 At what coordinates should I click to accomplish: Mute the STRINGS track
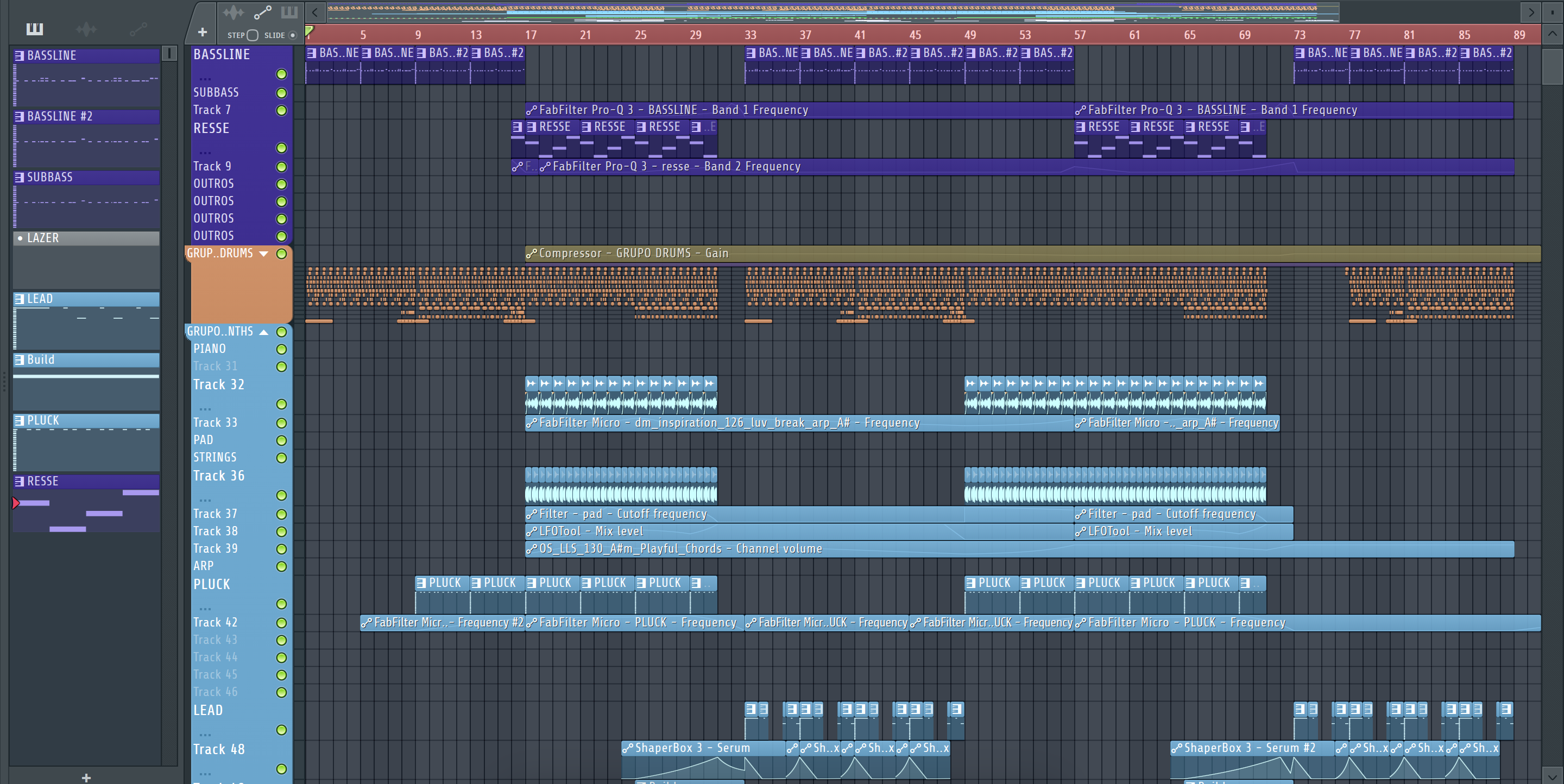pos(282,458)
